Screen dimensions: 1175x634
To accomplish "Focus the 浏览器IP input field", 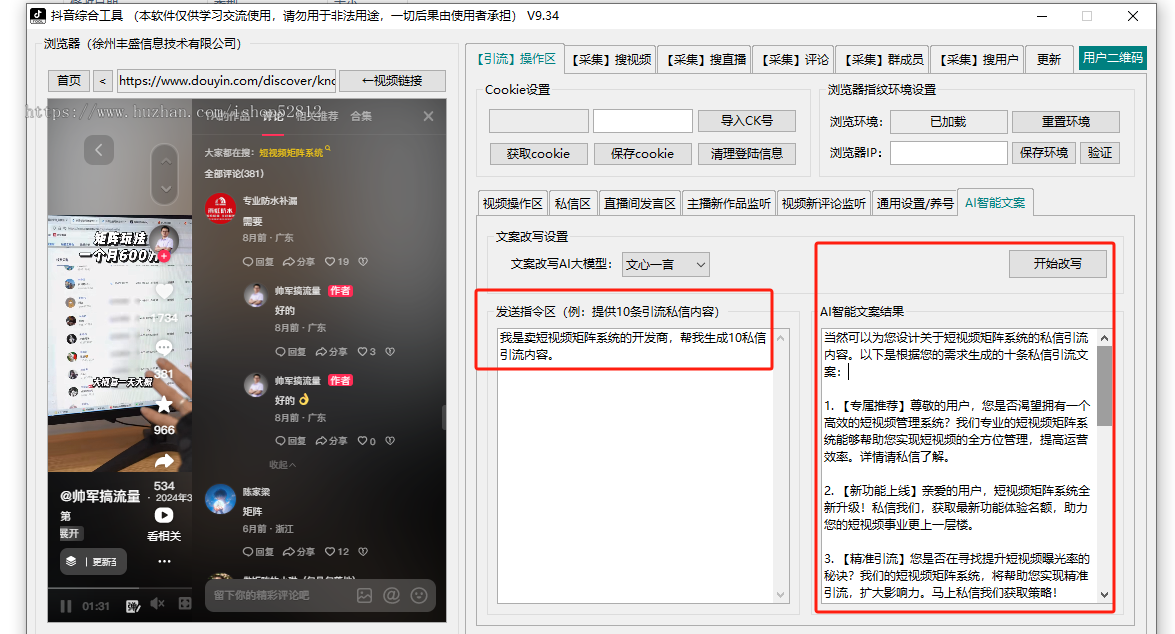I will [948, 153].
